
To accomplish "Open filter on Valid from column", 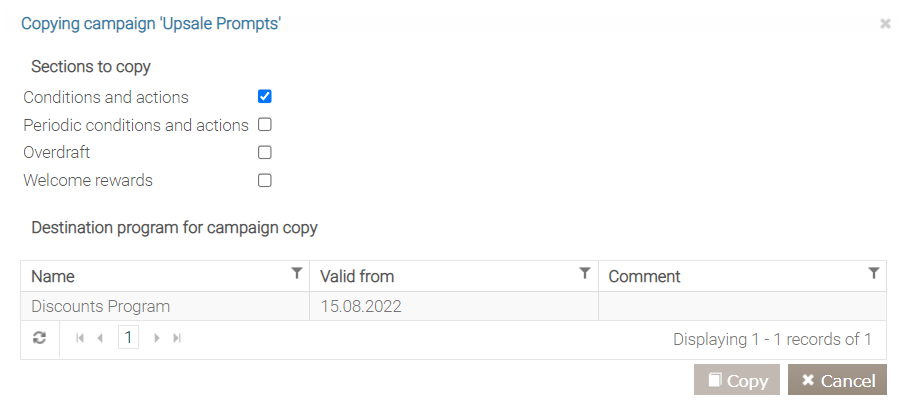I will click(585, 273).
